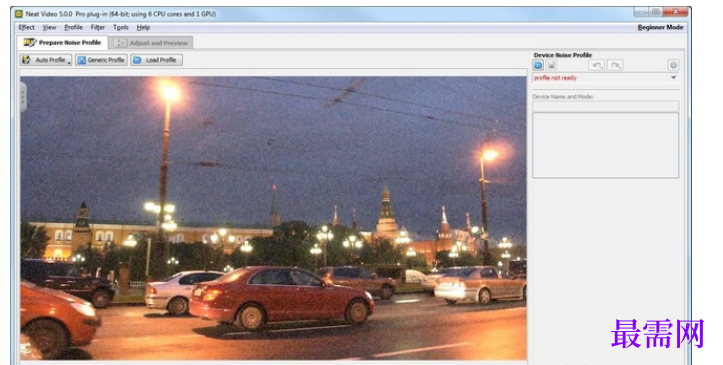The width and height of the screenshot is (723, 365).
Task: Open profile from file icon
Action: click(538, 65)
